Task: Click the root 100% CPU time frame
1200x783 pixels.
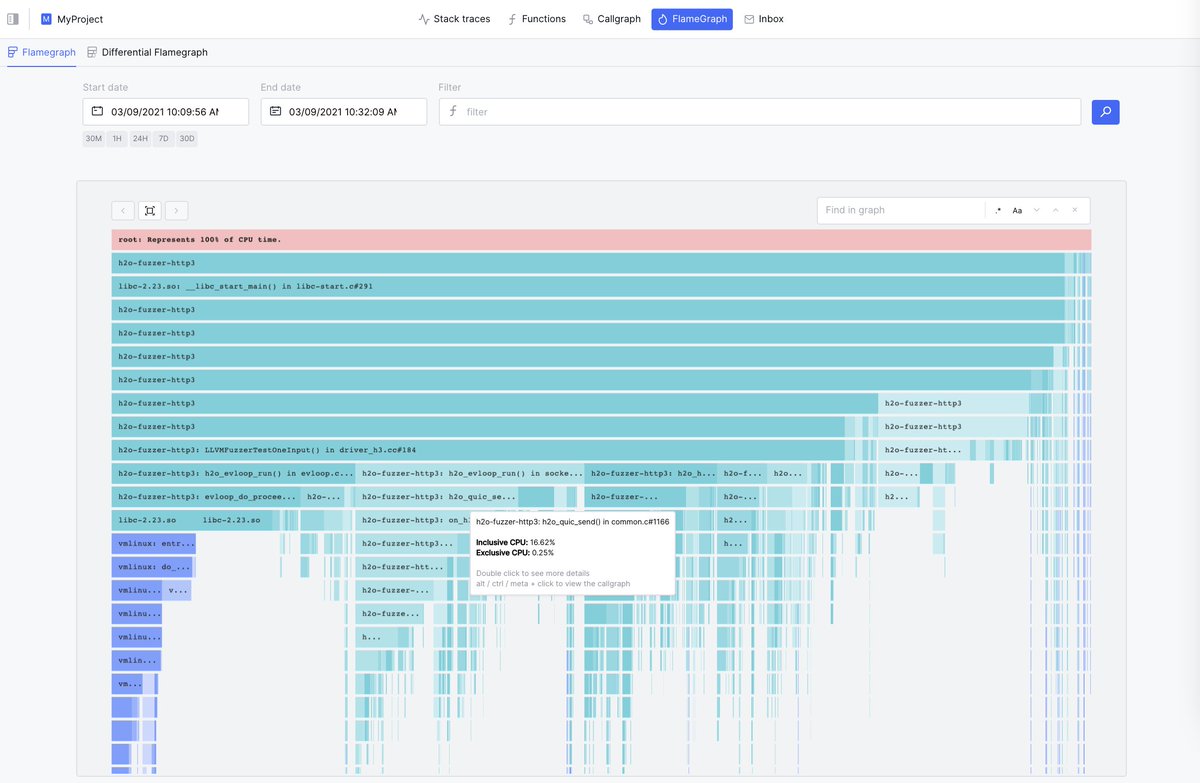Action: pos(601,240)
